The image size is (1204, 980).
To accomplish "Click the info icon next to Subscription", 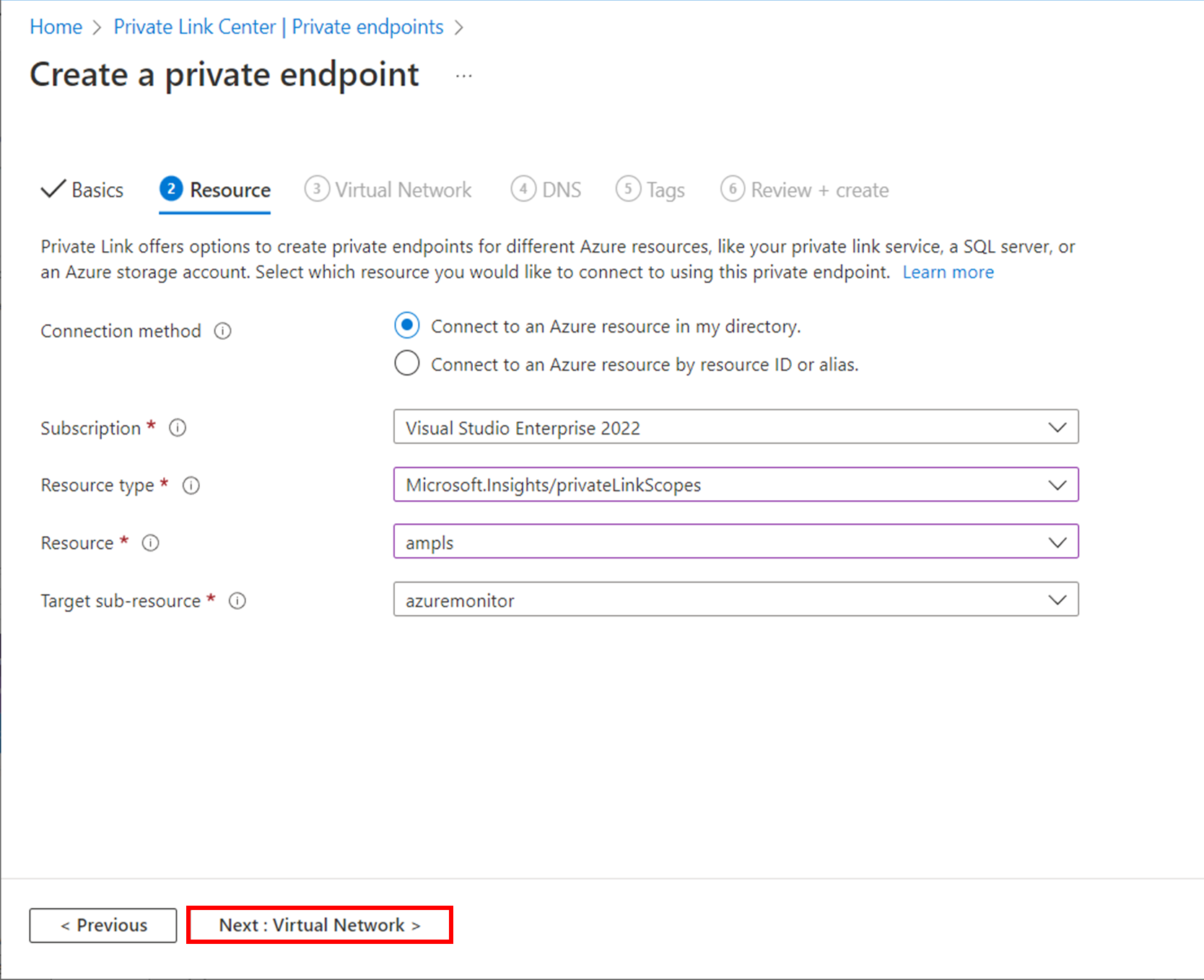I will [x=178, y=427].
